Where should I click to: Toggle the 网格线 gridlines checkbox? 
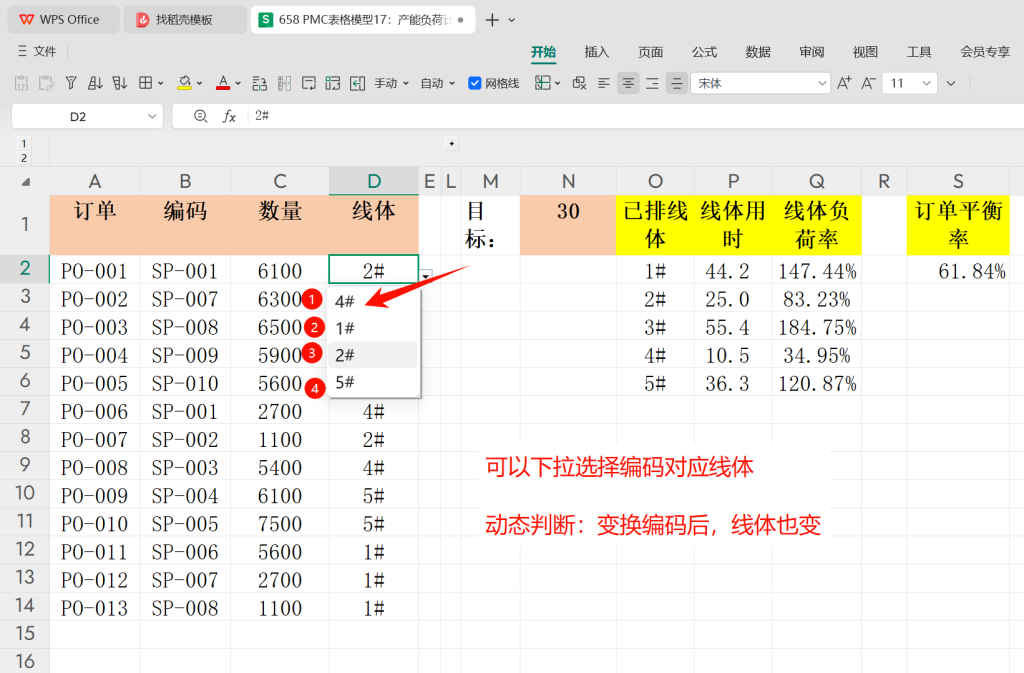point(475,83)
